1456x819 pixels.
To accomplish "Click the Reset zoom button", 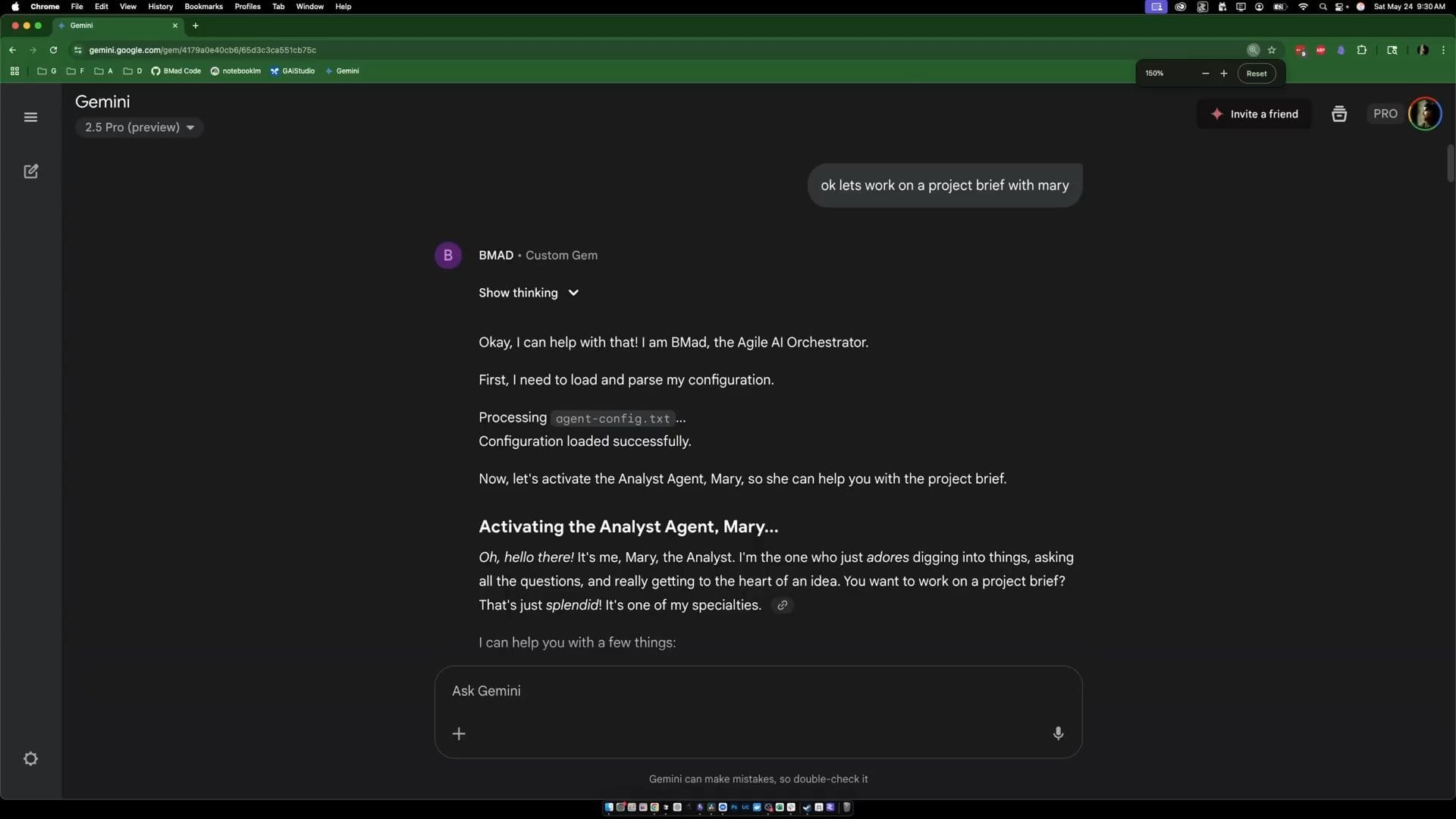I will tap(1256, 74).
